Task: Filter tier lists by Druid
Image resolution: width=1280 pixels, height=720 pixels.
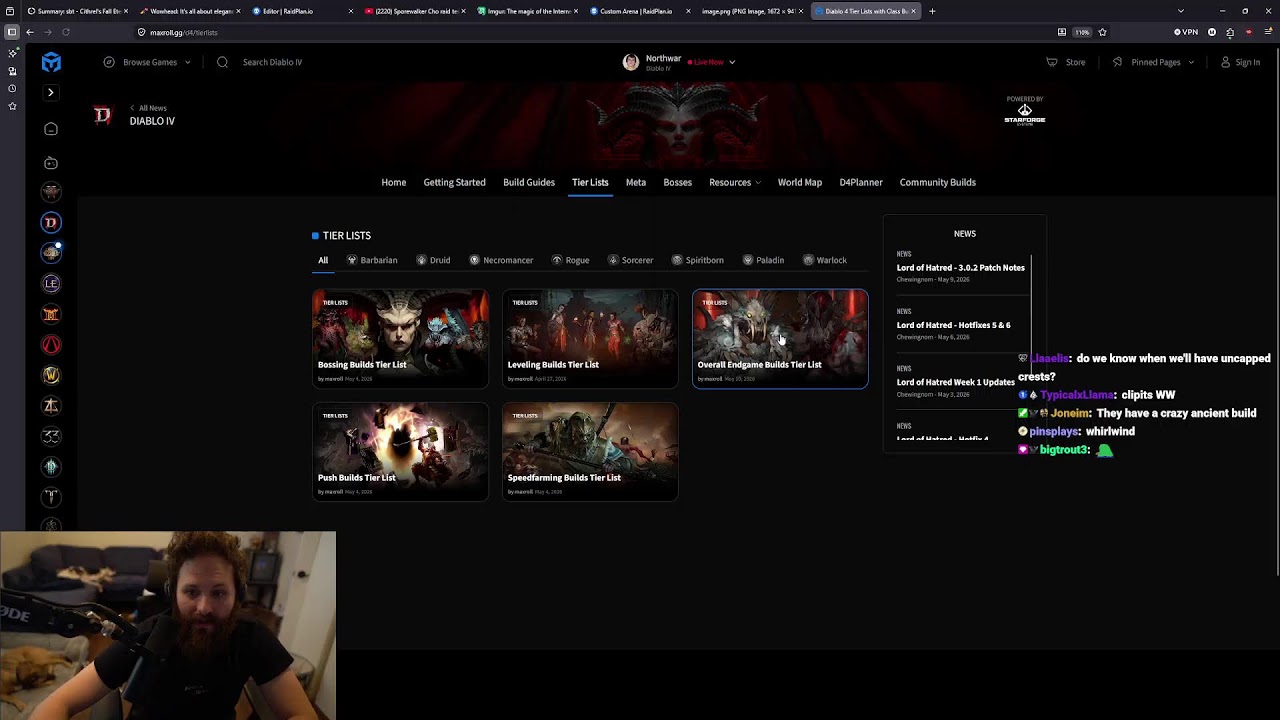Action: pyautogui.click(x=433, y=260)
